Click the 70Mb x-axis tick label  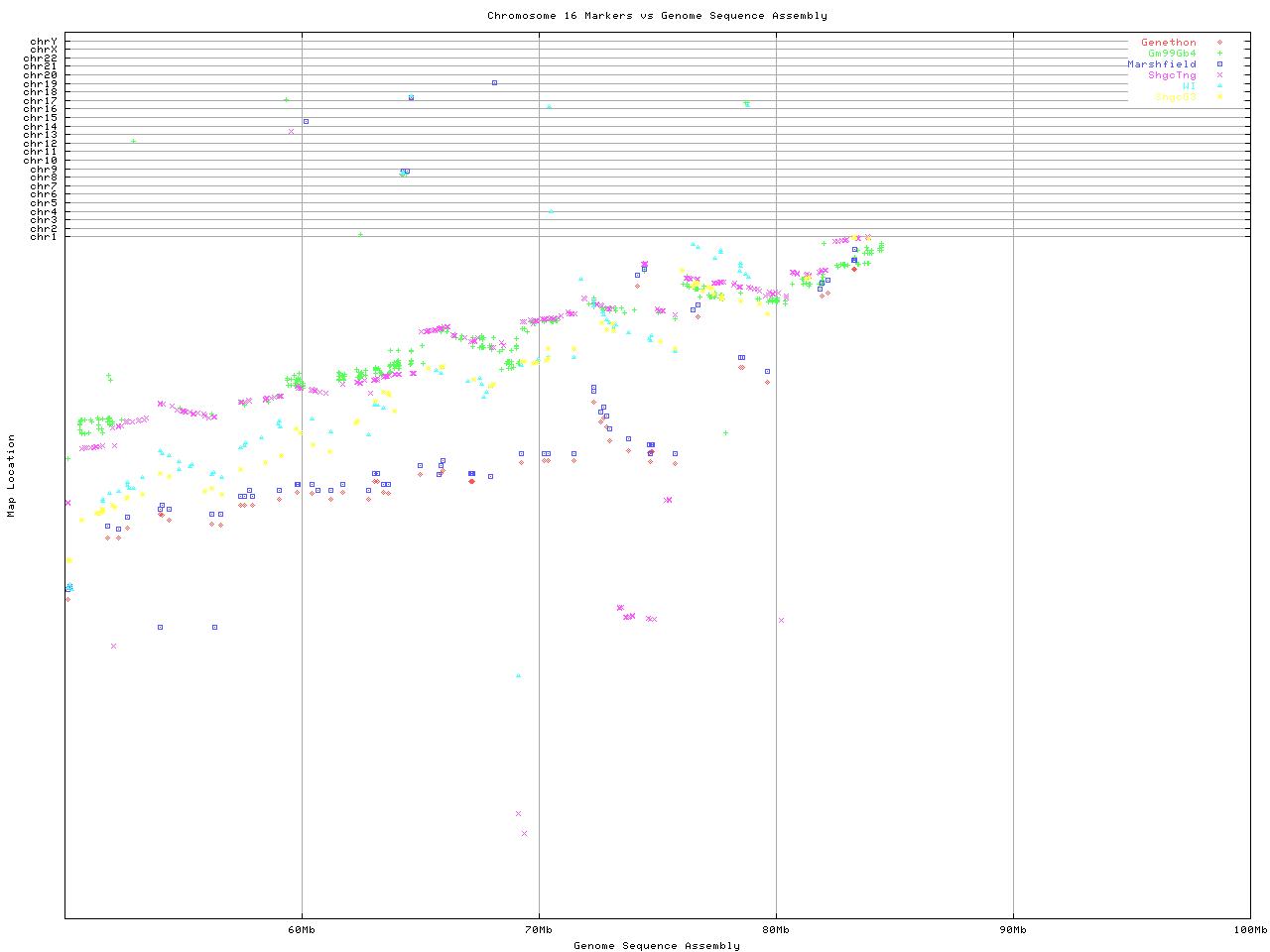pyautogui.click(x=539, y=930)
